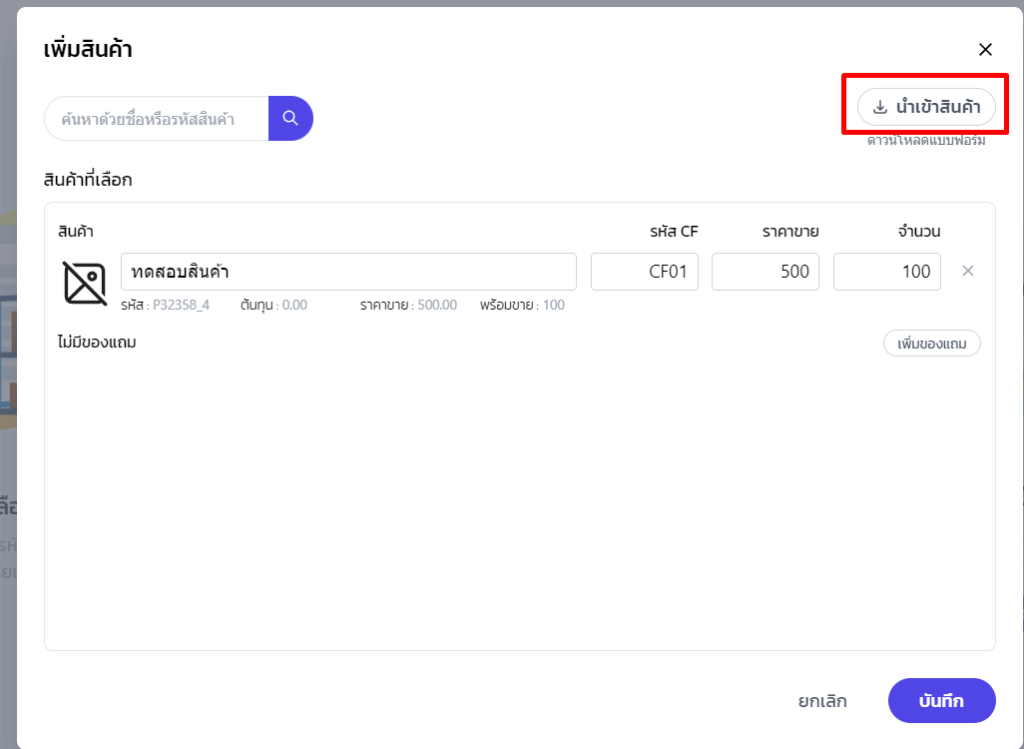Open the ดาวน์โหลดแบบฟอร์ม link
This screenshot has height=749, width=1024.
(x=926, y=141)
